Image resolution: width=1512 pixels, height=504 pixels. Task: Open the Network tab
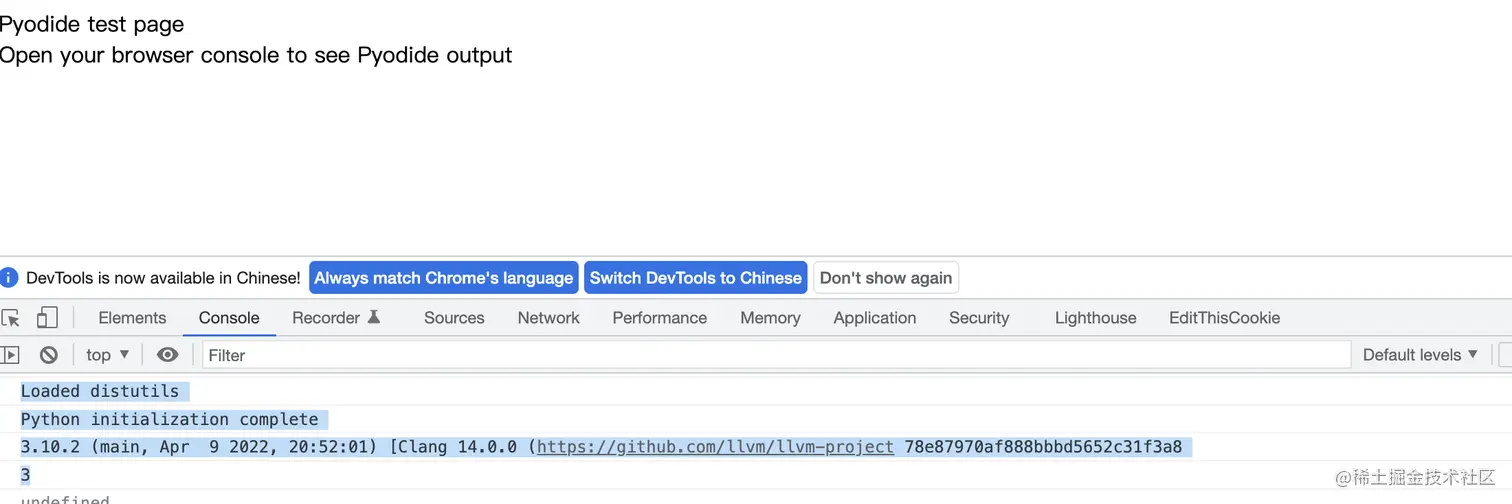point(548,318)
